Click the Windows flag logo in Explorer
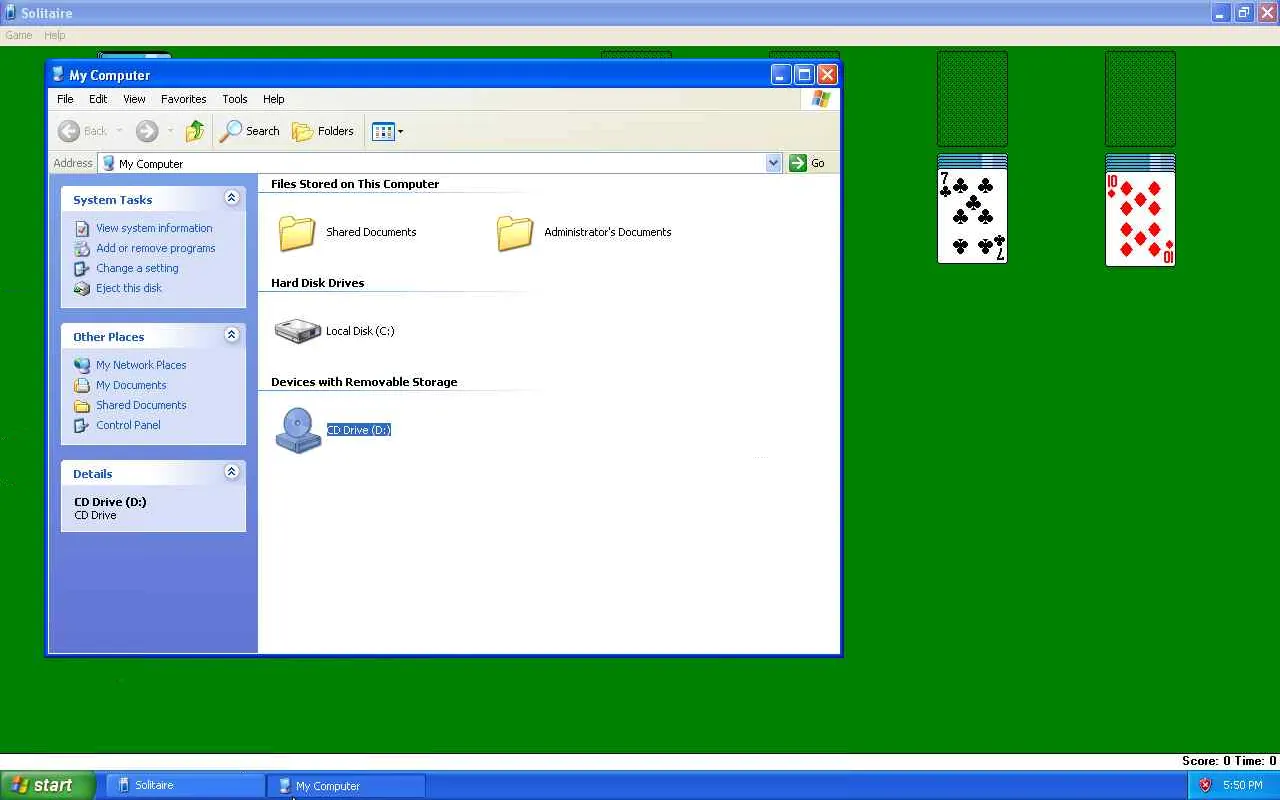The width and height of the screenshot is (1280, 800). click(x=821, y=99)
